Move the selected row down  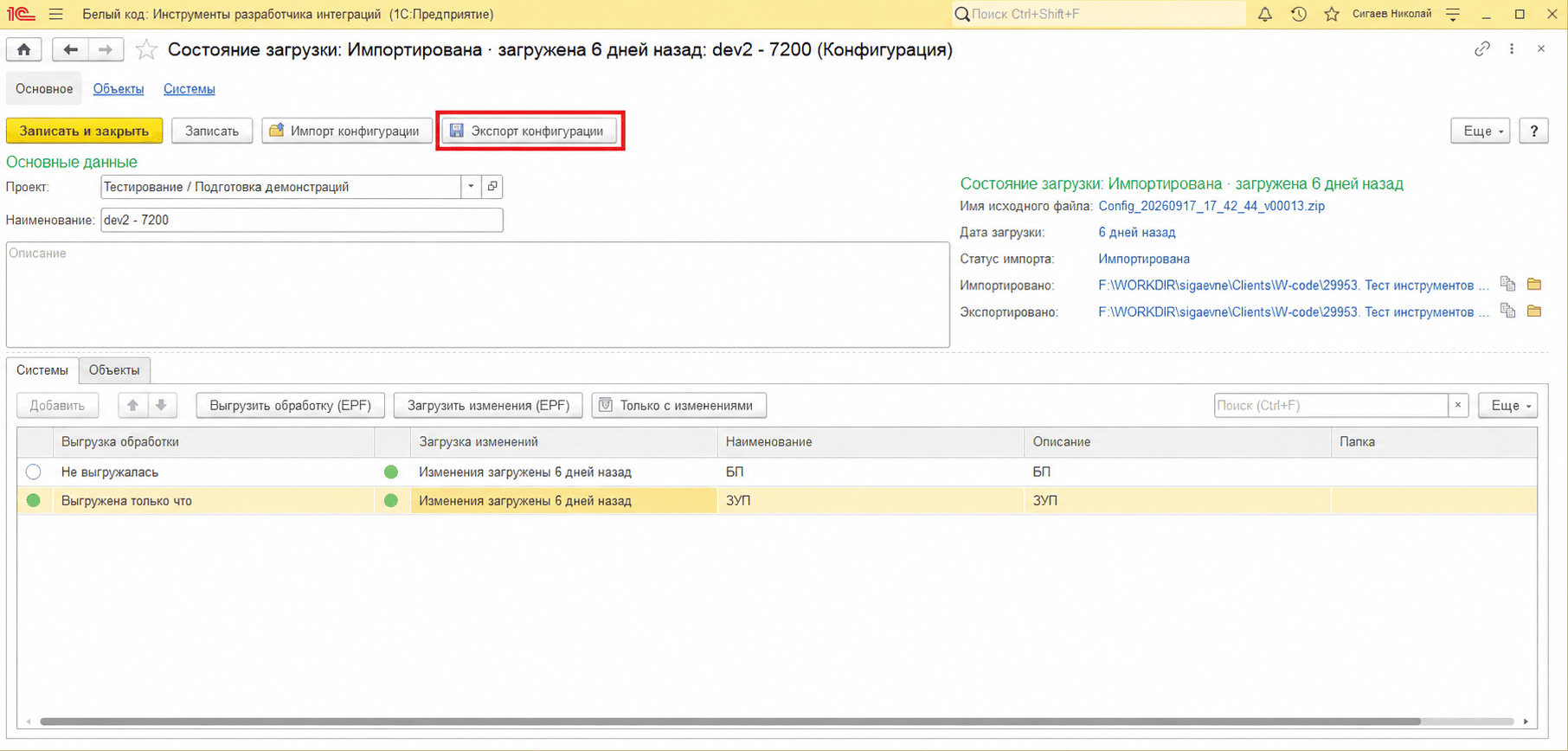[161, 405]
